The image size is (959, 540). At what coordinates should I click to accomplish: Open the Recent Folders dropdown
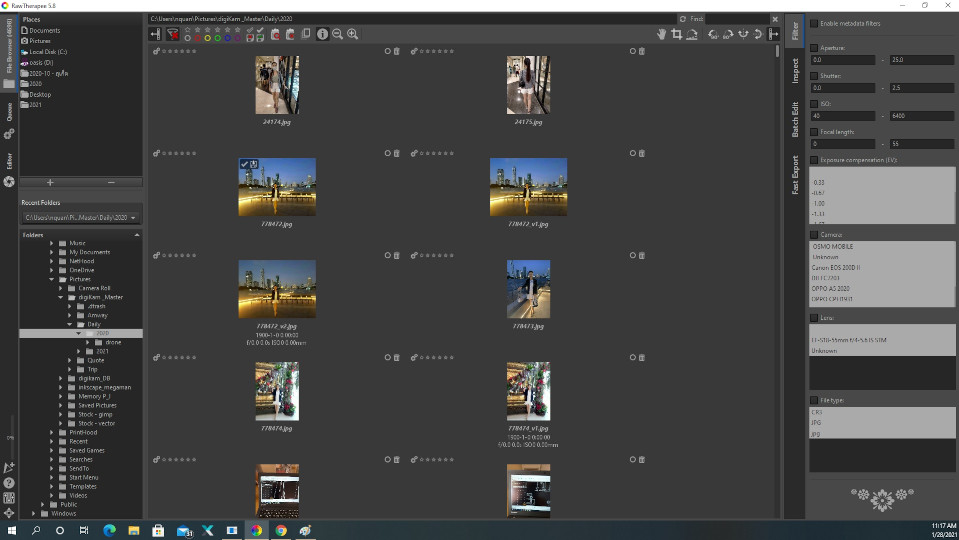click(x=80, y=217)
